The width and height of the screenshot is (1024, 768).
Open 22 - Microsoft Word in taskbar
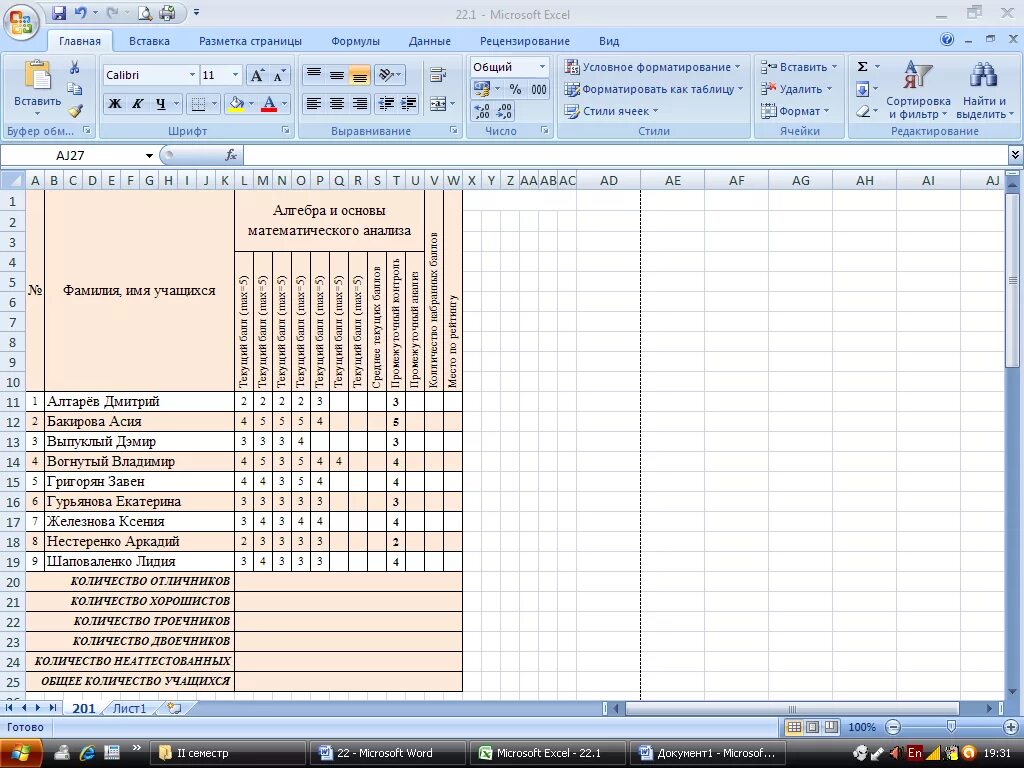(x=387, y=753)
